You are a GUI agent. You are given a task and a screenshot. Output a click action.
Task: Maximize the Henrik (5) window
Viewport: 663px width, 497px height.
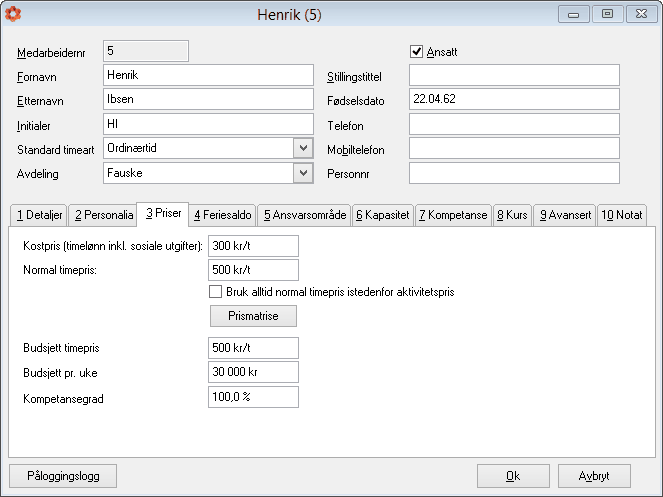click(x=608, y=14)
